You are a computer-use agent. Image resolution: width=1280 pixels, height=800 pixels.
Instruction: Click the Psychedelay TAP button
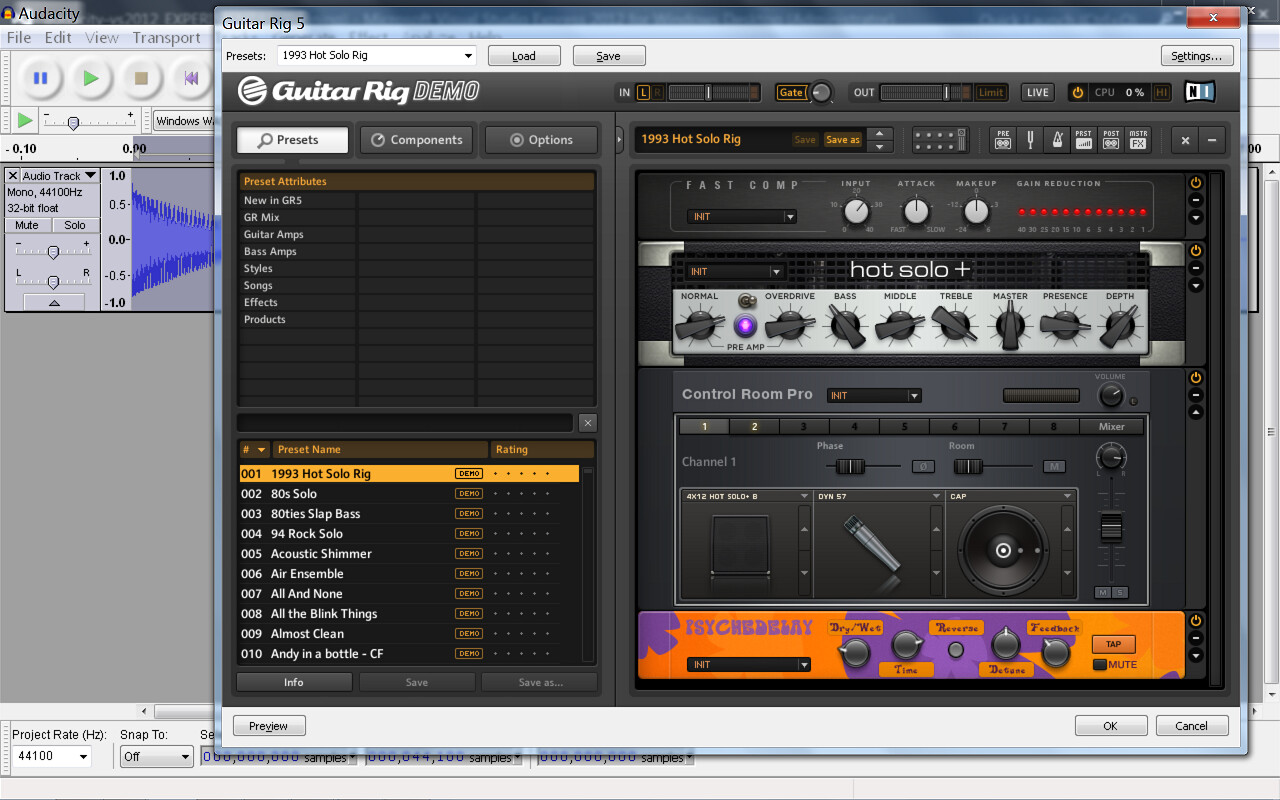coord(1114,644)
